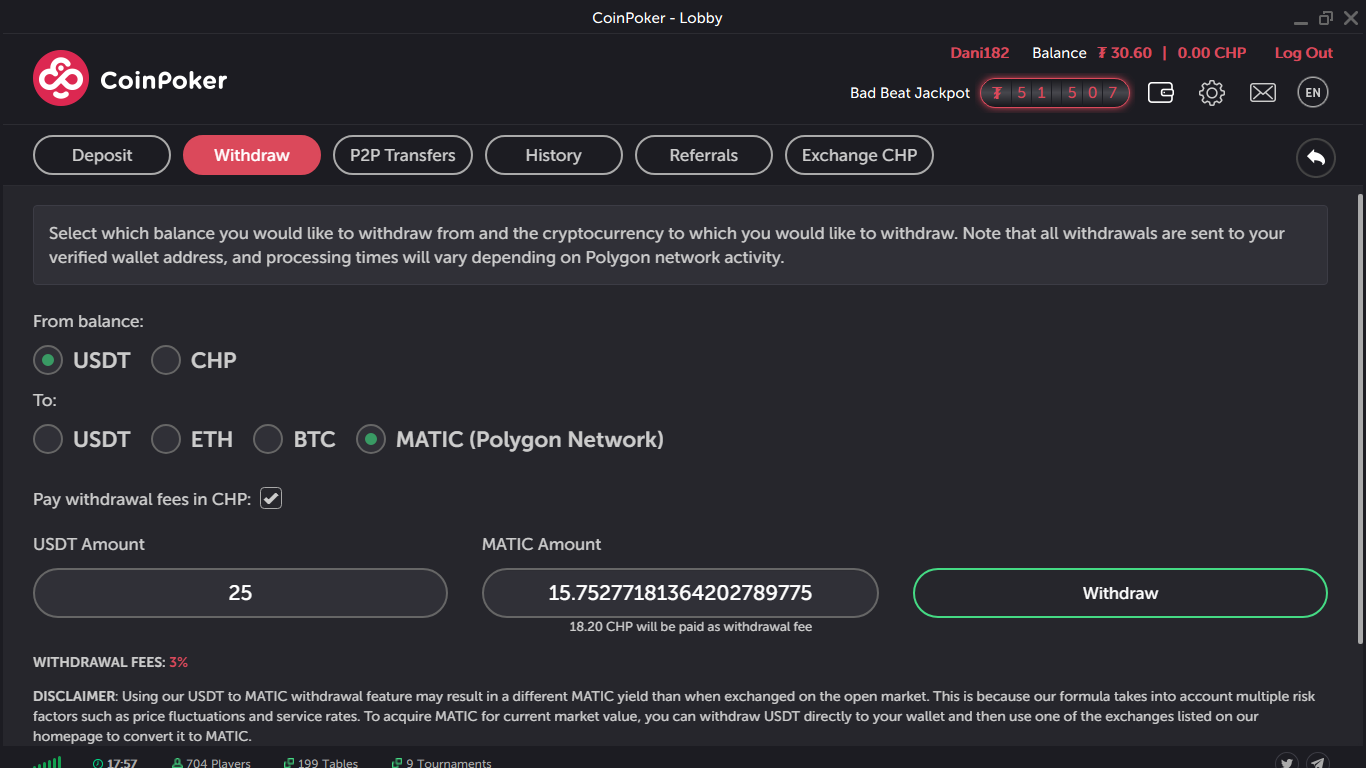Image resolution: width=1366 pixels, height=768 pixels.
Task: Choose MATIC (Polygon Network) as withdrawal currency
Action: (371, 439)
